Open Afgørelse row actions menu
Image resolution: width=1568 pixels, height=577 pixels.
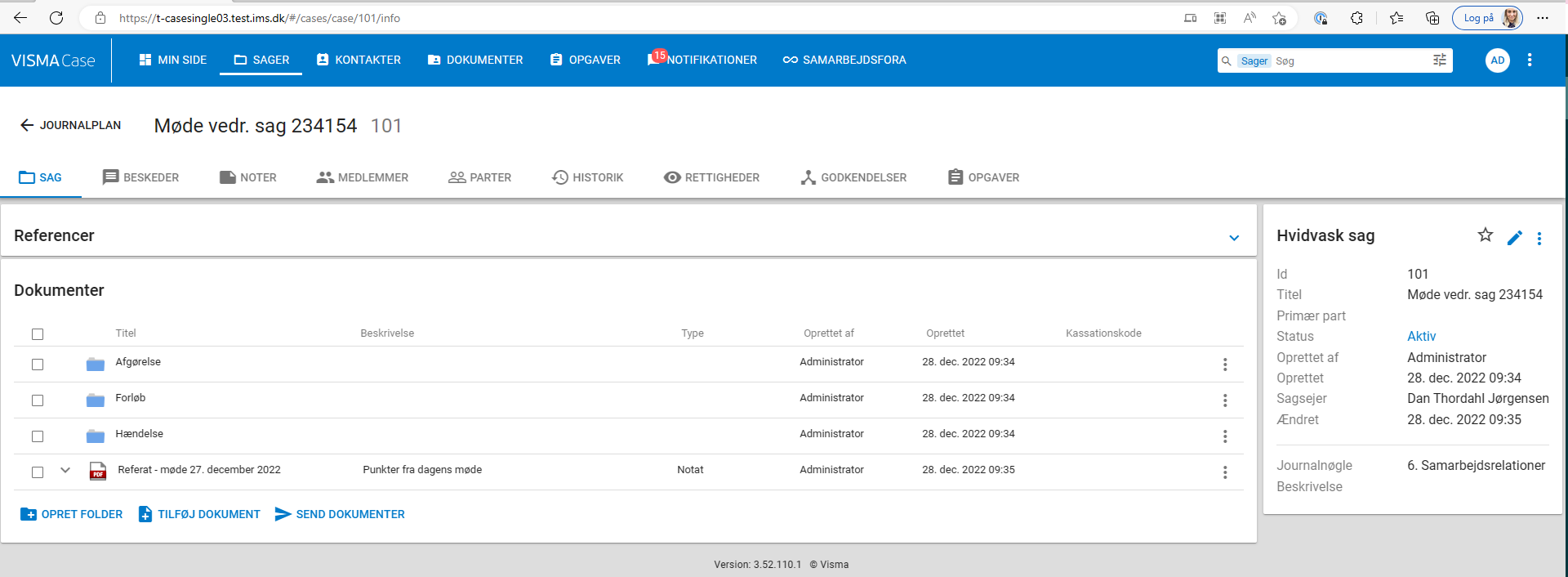click(1225, 365)
